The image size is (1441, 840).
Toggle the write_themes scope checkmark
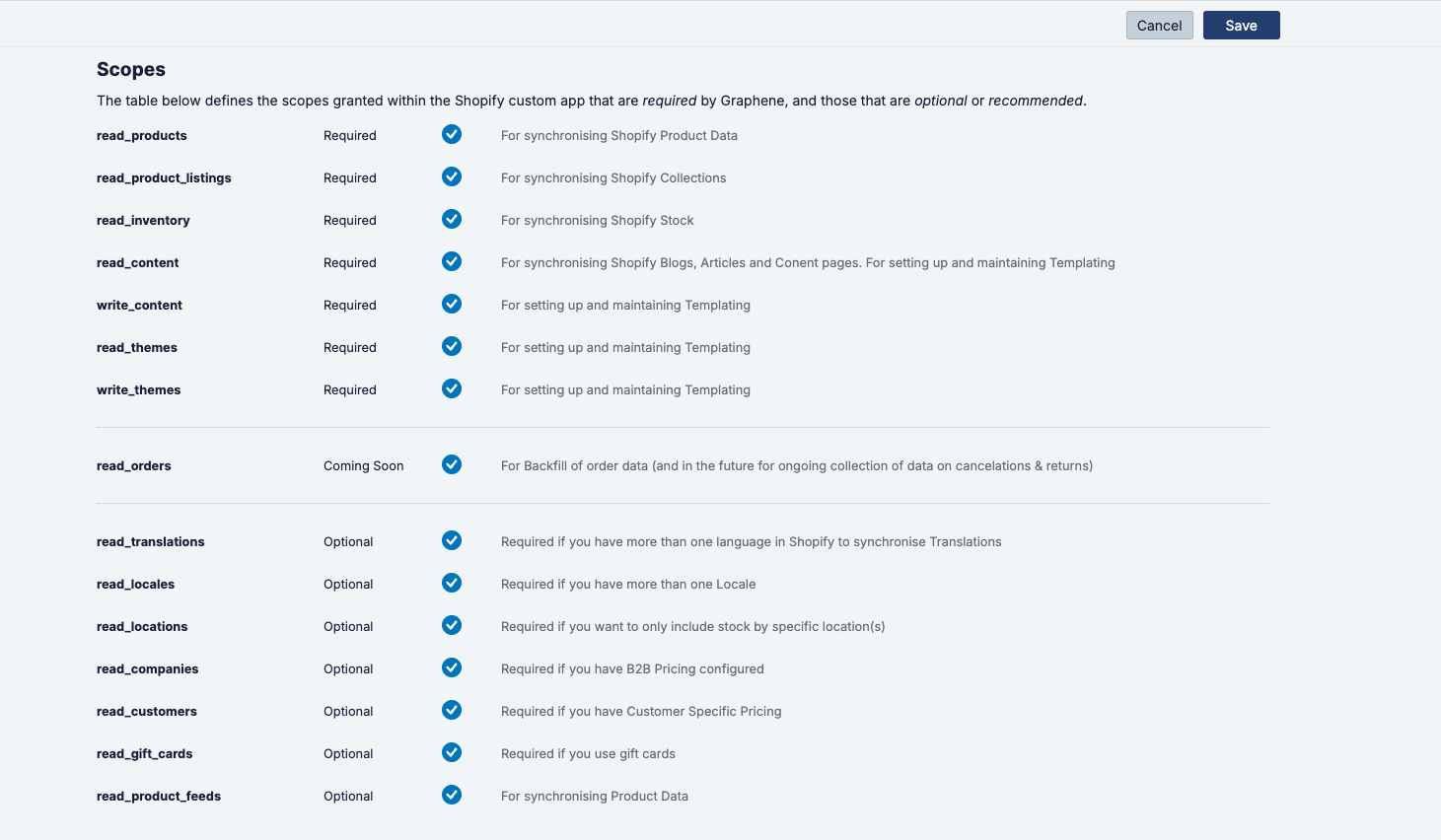click(x=452, y=388)
